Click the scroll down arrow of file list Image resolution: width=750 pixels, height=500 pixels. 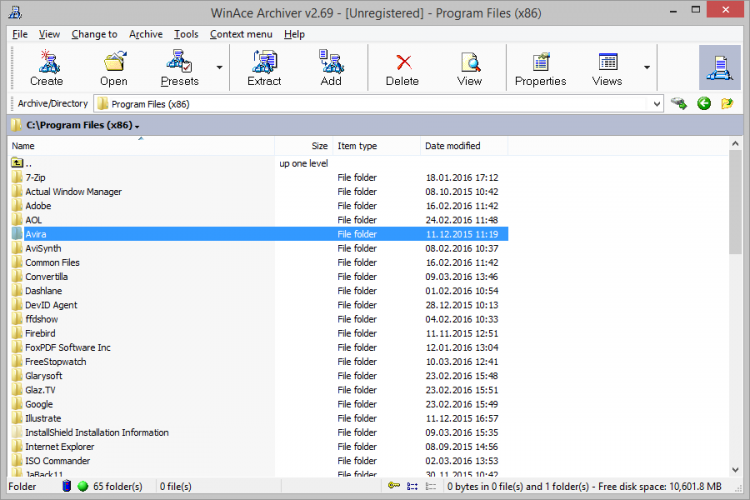[735, 470]
